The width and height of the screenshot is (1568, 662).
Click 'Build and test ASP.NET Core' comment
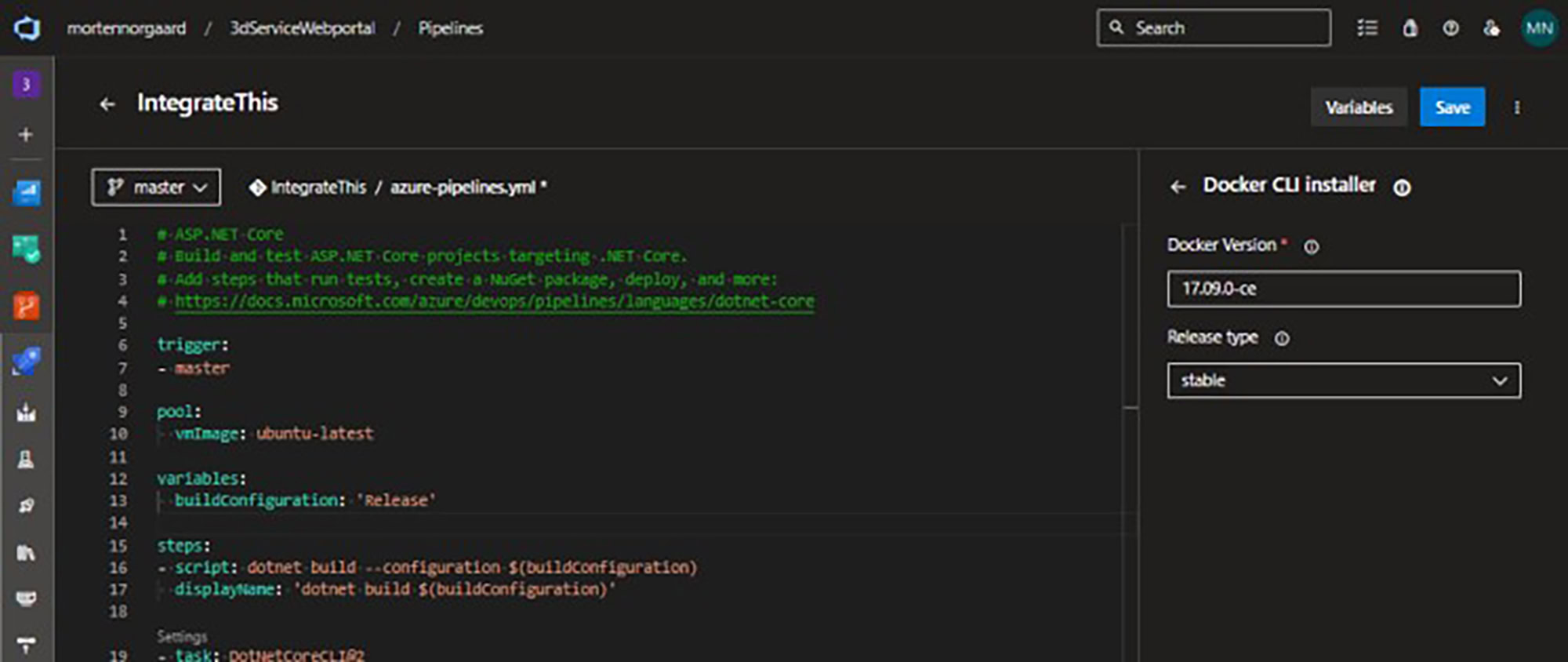pos(423,256)
